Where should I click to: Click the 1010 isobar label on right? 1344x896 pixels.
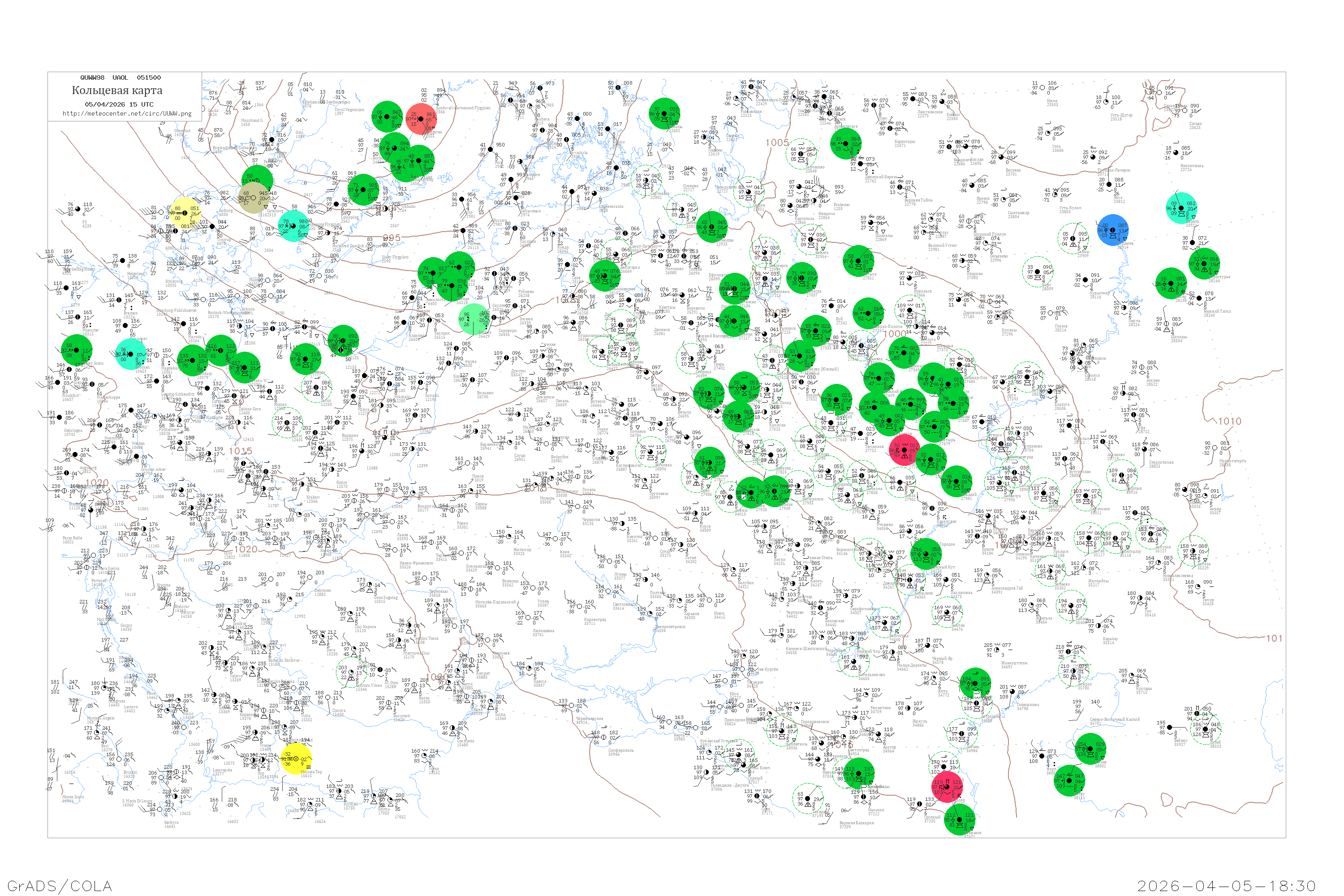[x=1229, y=421]
